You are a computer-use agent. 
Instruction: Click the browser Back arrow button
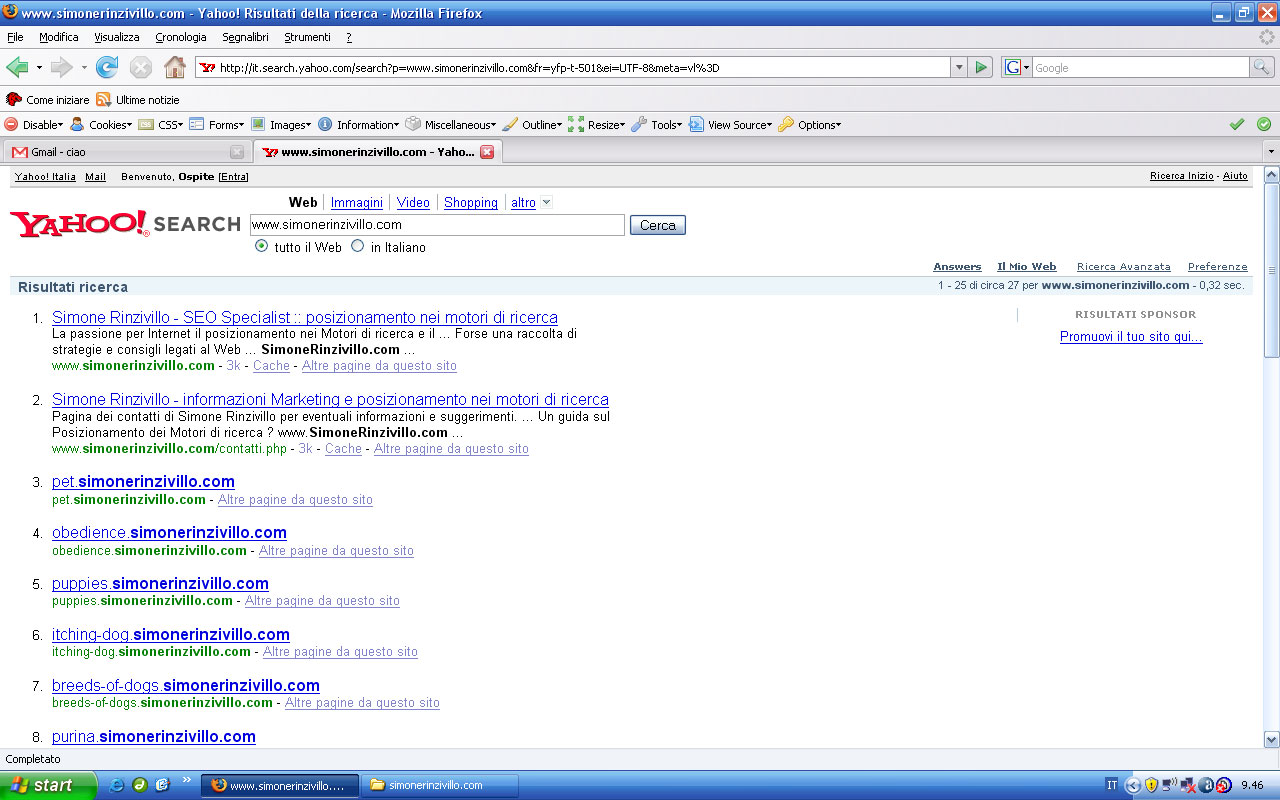click(17, 68)
